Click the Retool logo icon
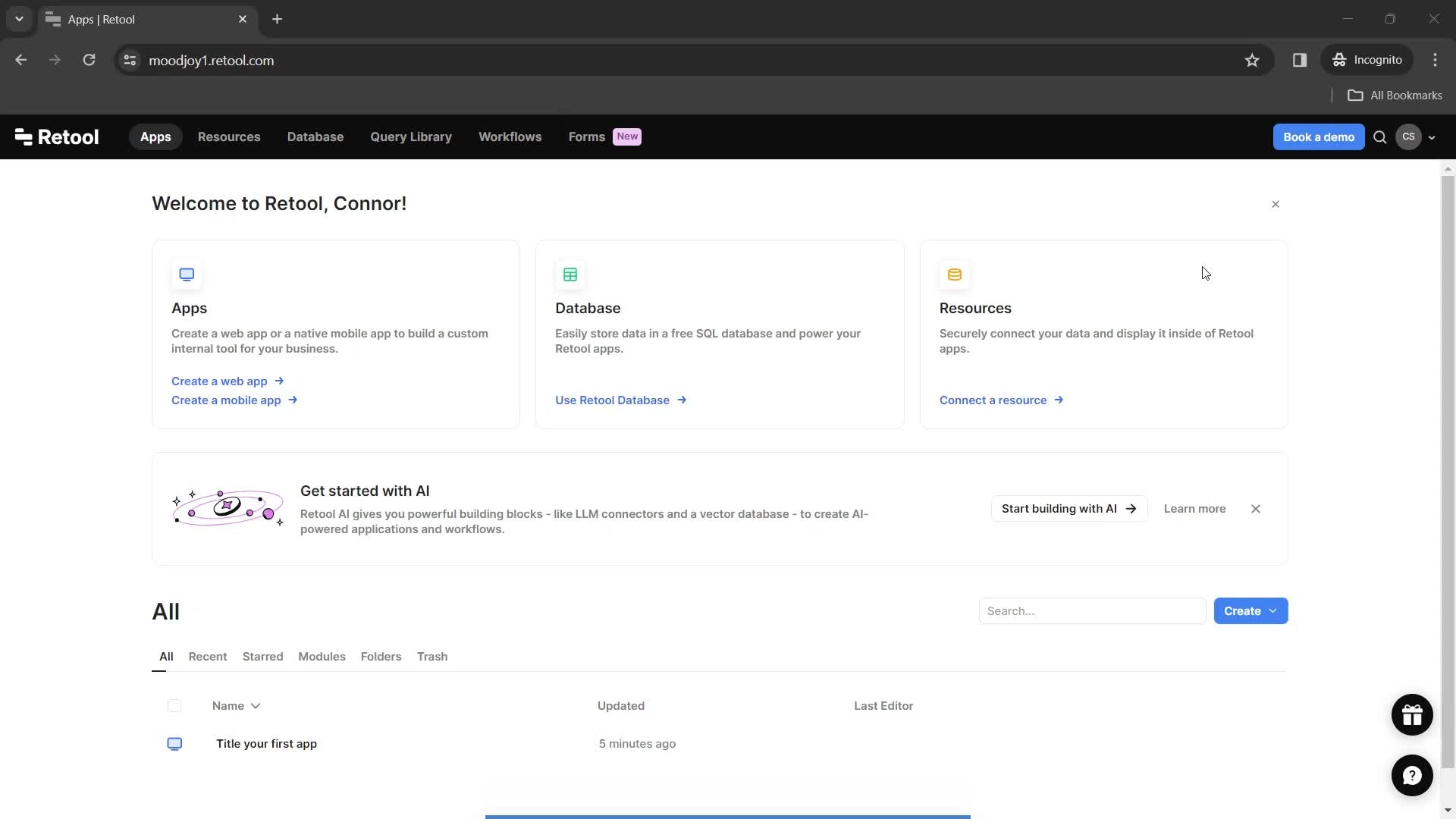The width and height of the screenshot is (1456, 819). tap(22, 136)
